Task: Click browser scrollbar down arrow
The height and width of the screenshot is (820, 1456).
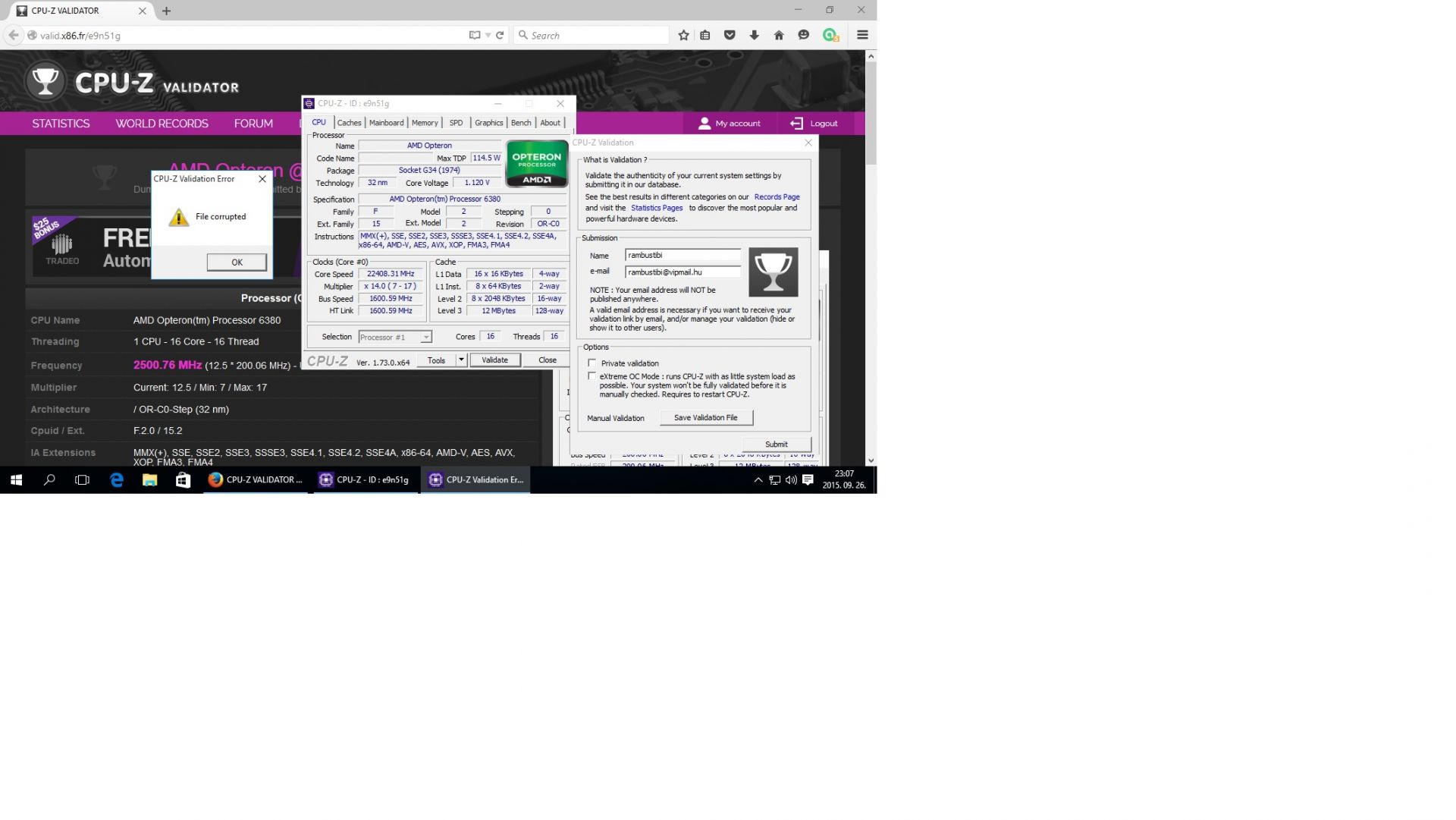Action: 871,460
